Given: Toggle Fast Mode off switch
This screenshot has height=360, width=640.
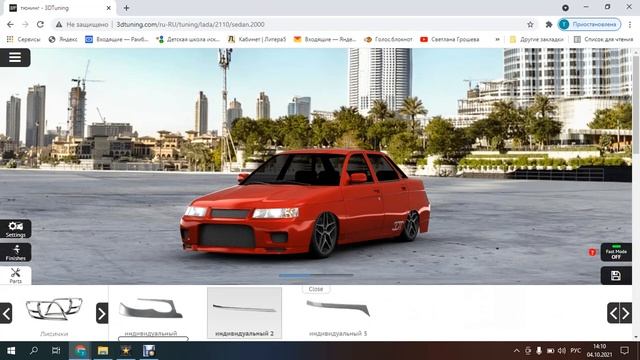Looking at the screenshot, I should pyautogui.click(x=616, y=252).
